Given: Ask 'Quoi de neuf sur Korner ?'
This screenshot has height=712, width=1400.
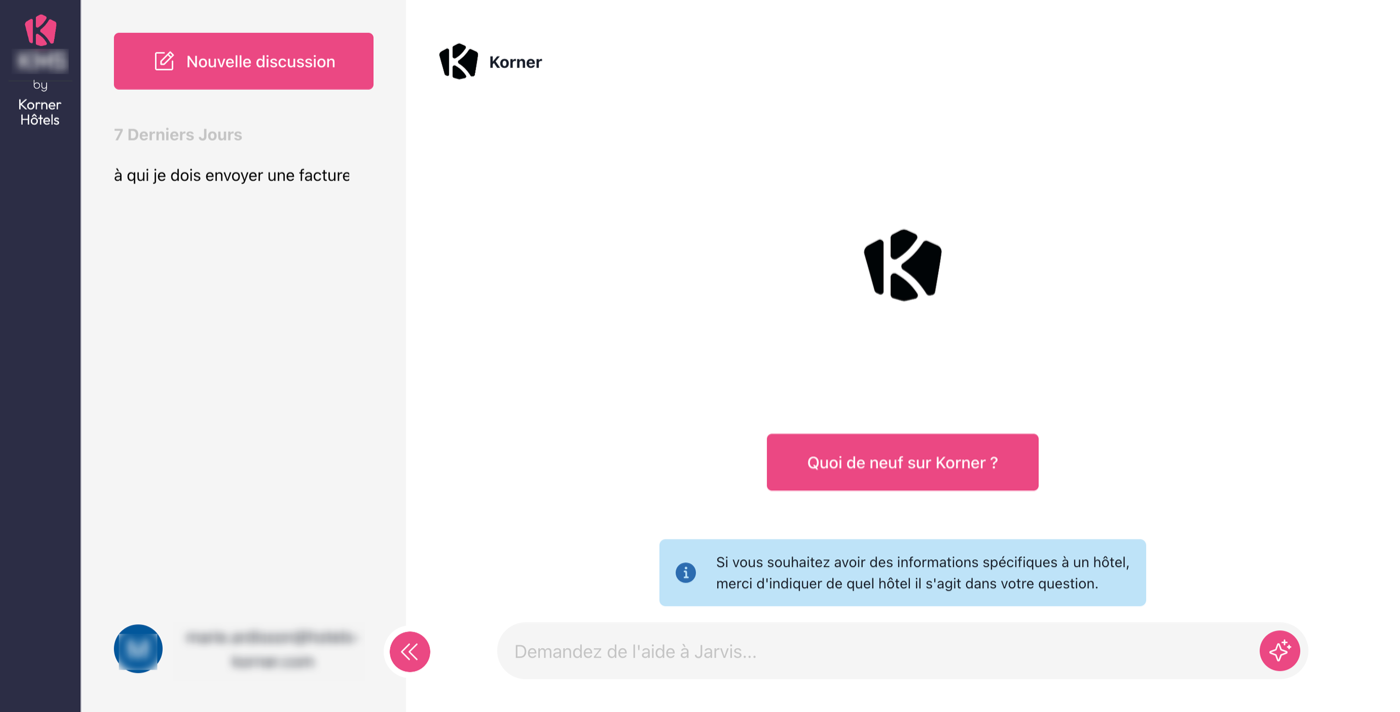Looking at the screenshot, I should click(x=902, y=462).
